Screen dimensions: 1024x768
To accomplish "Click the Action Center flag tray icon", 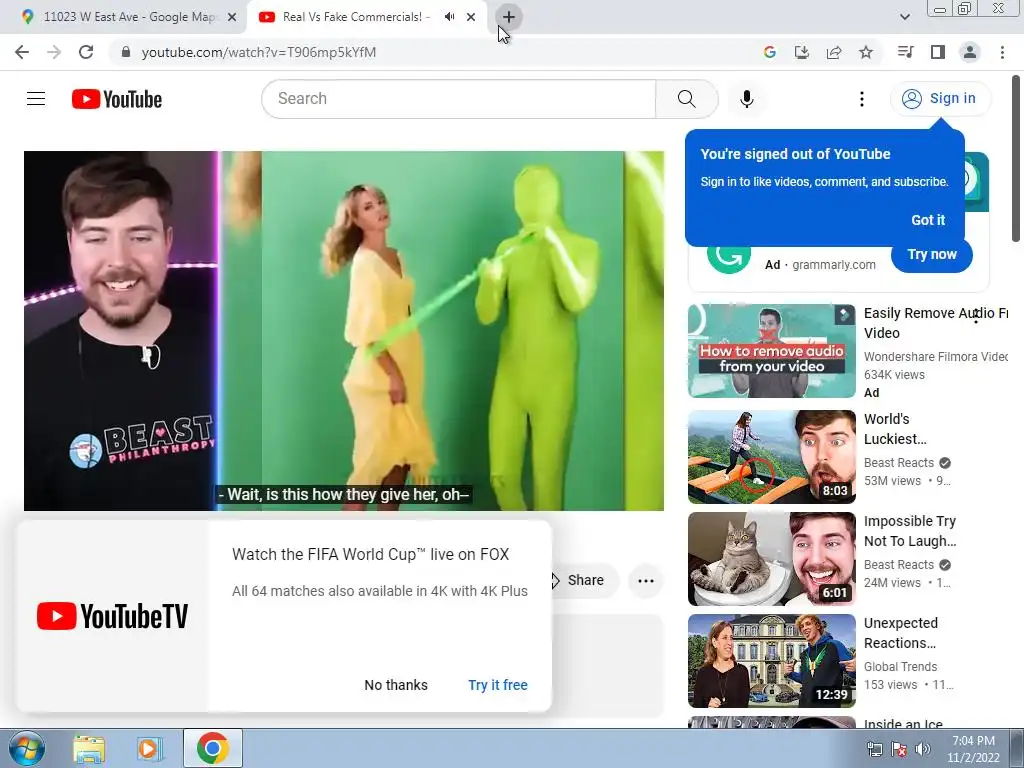I will 899,749.
